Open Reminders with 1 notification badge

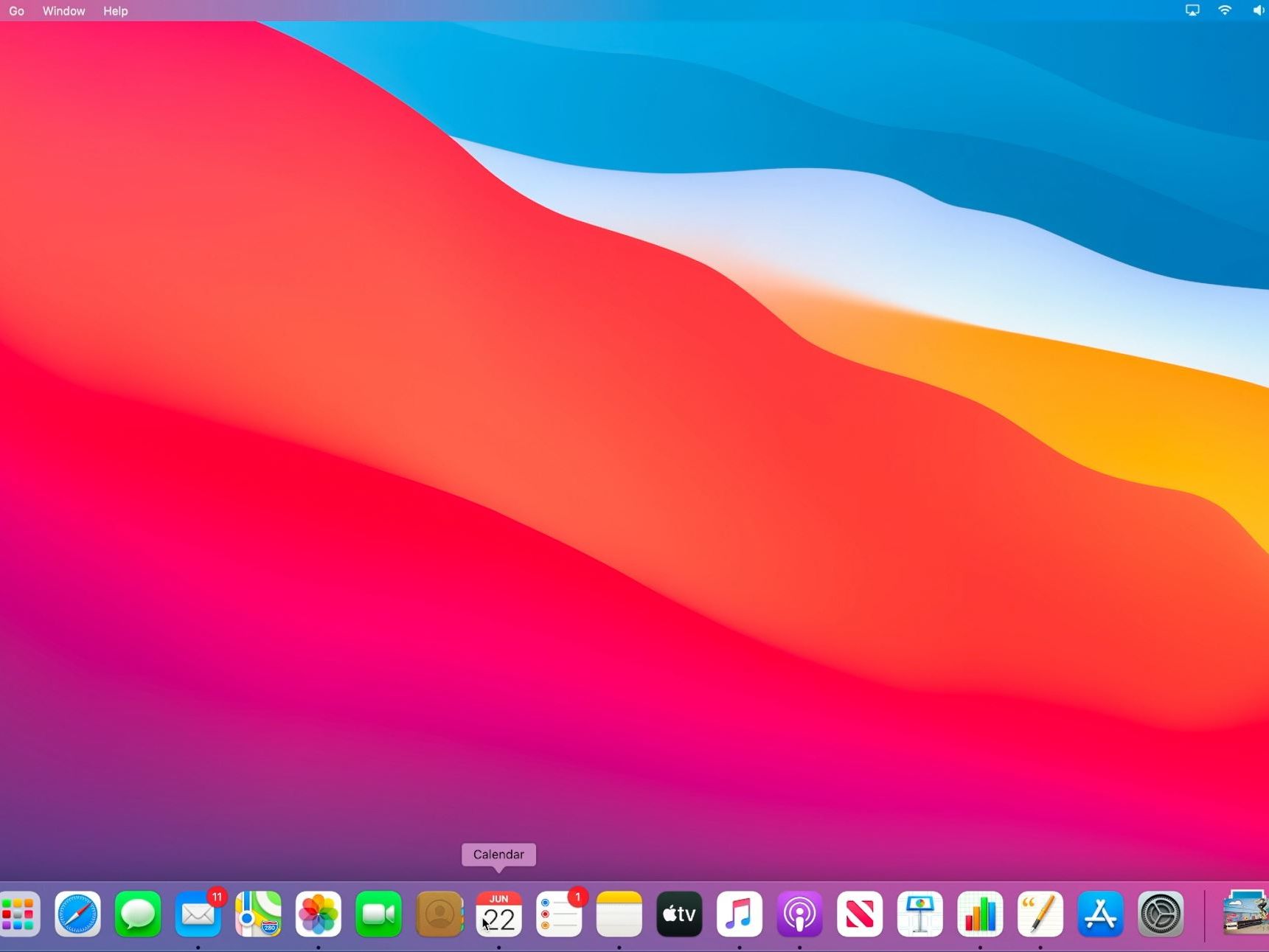559,914
